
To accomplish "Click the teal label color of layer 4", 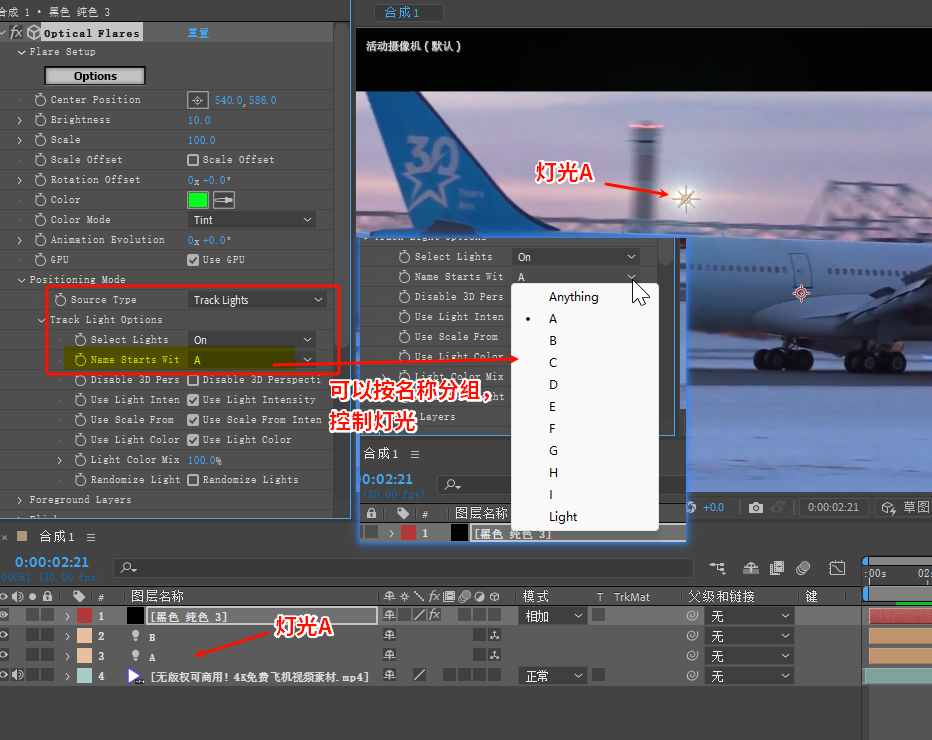I will [84, 676].
